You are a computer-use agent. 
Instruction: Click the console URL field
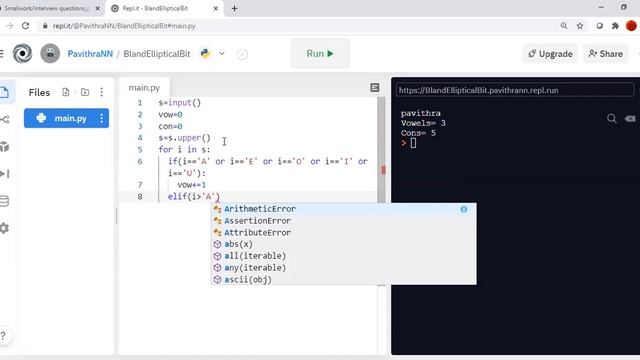[515, 90]
